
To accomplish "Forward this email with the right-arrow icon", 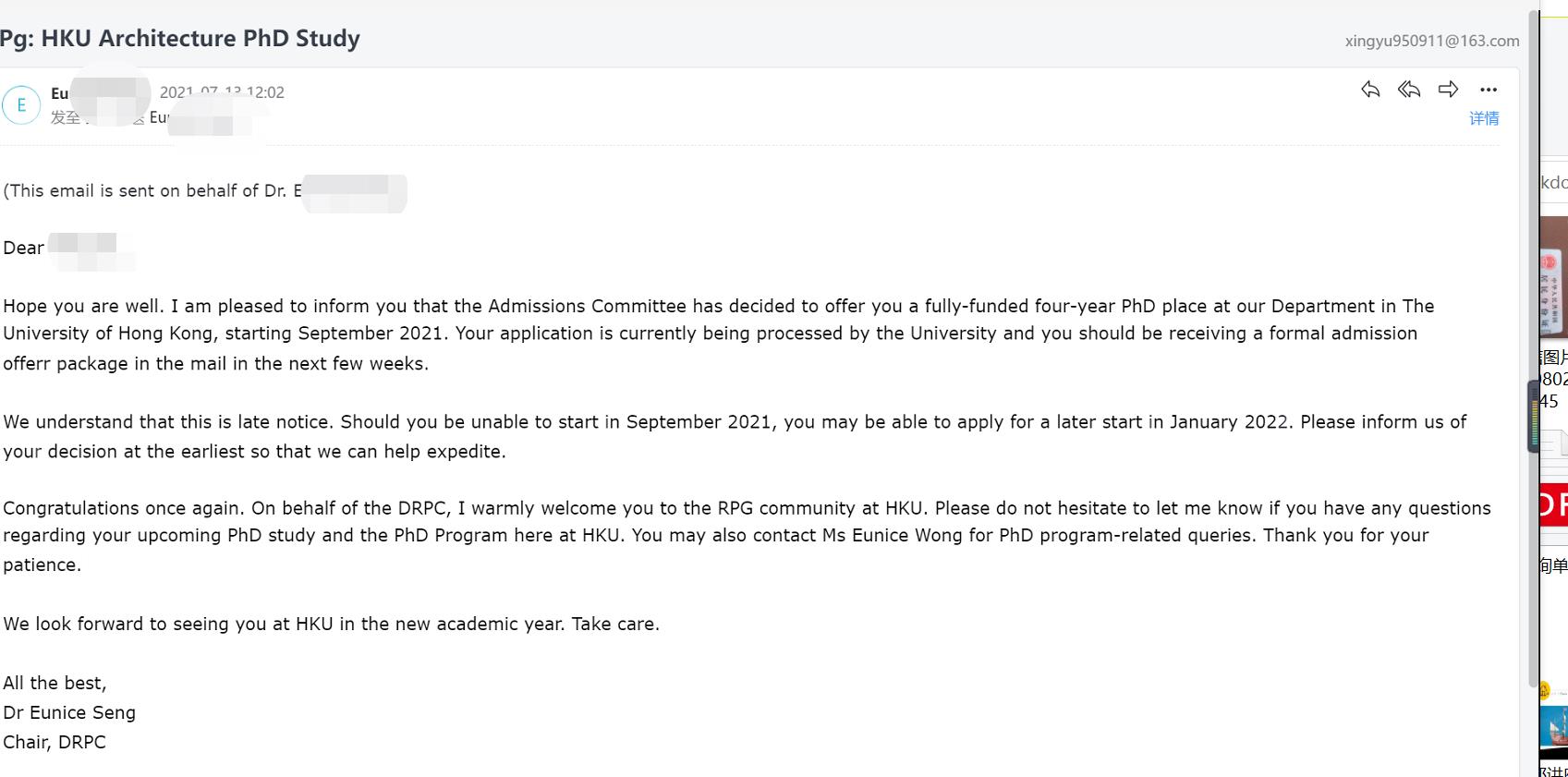I will [x=1448, y=90].
